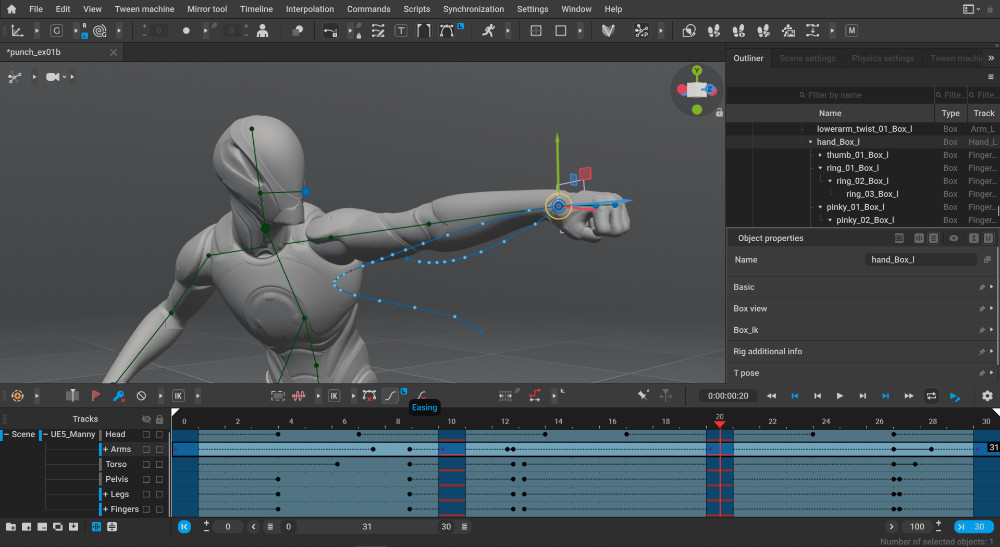
Task: Select the running figure icon in toolbar
Action: (x=489, y=31)
